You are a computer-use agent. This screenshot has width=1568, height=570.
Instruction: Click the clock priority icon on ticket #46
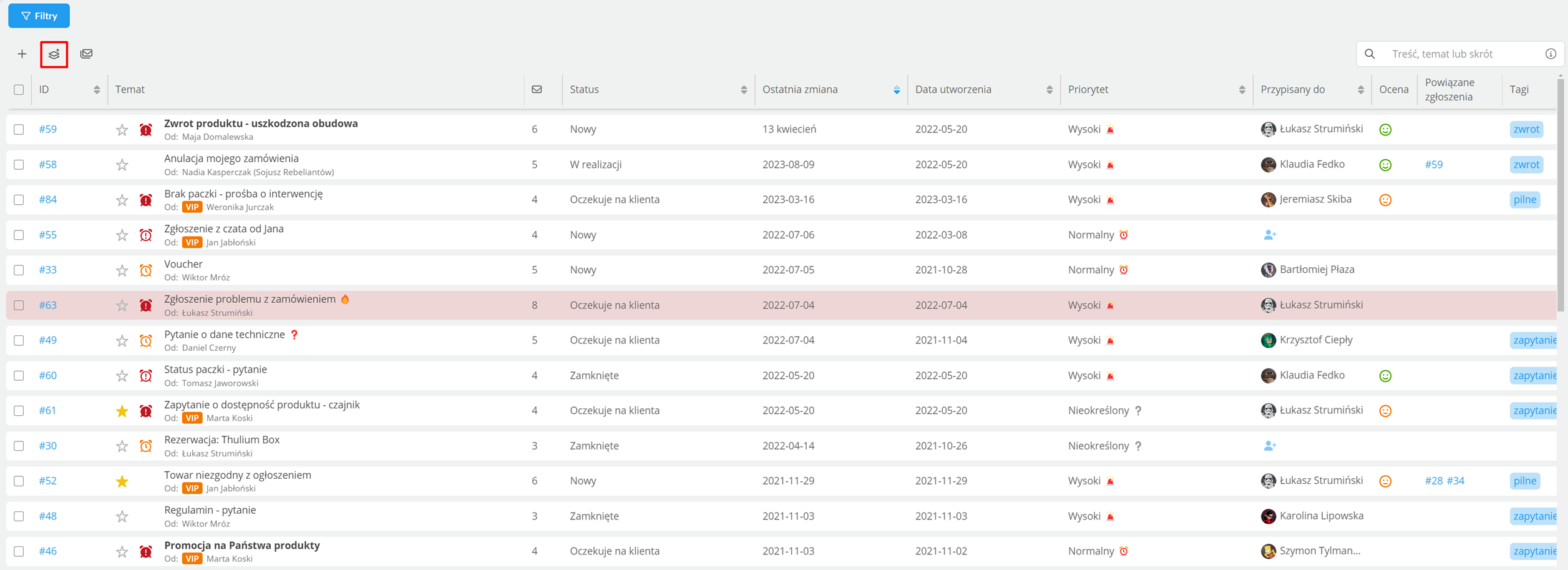(1124, 551)
